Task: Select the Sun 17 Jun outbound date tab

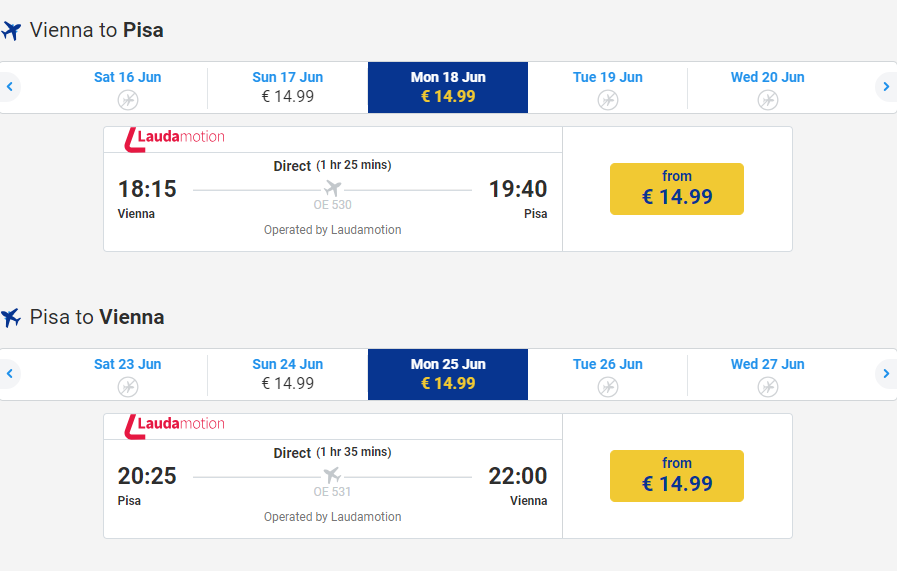Action: (x=288, y=87)
